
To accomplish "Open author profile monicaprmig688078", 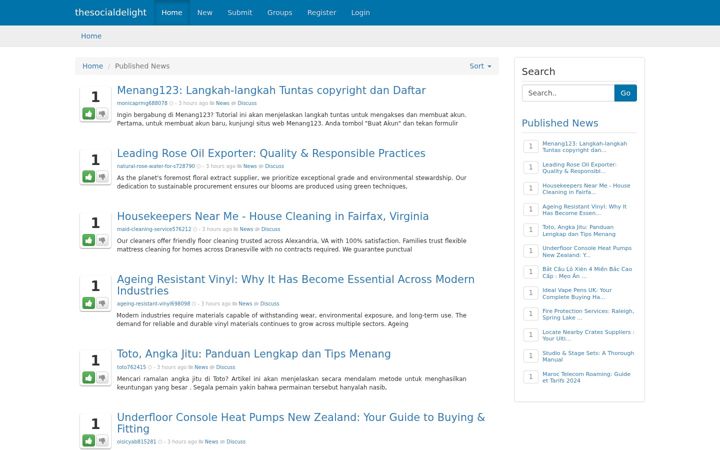I will (142, 103).
